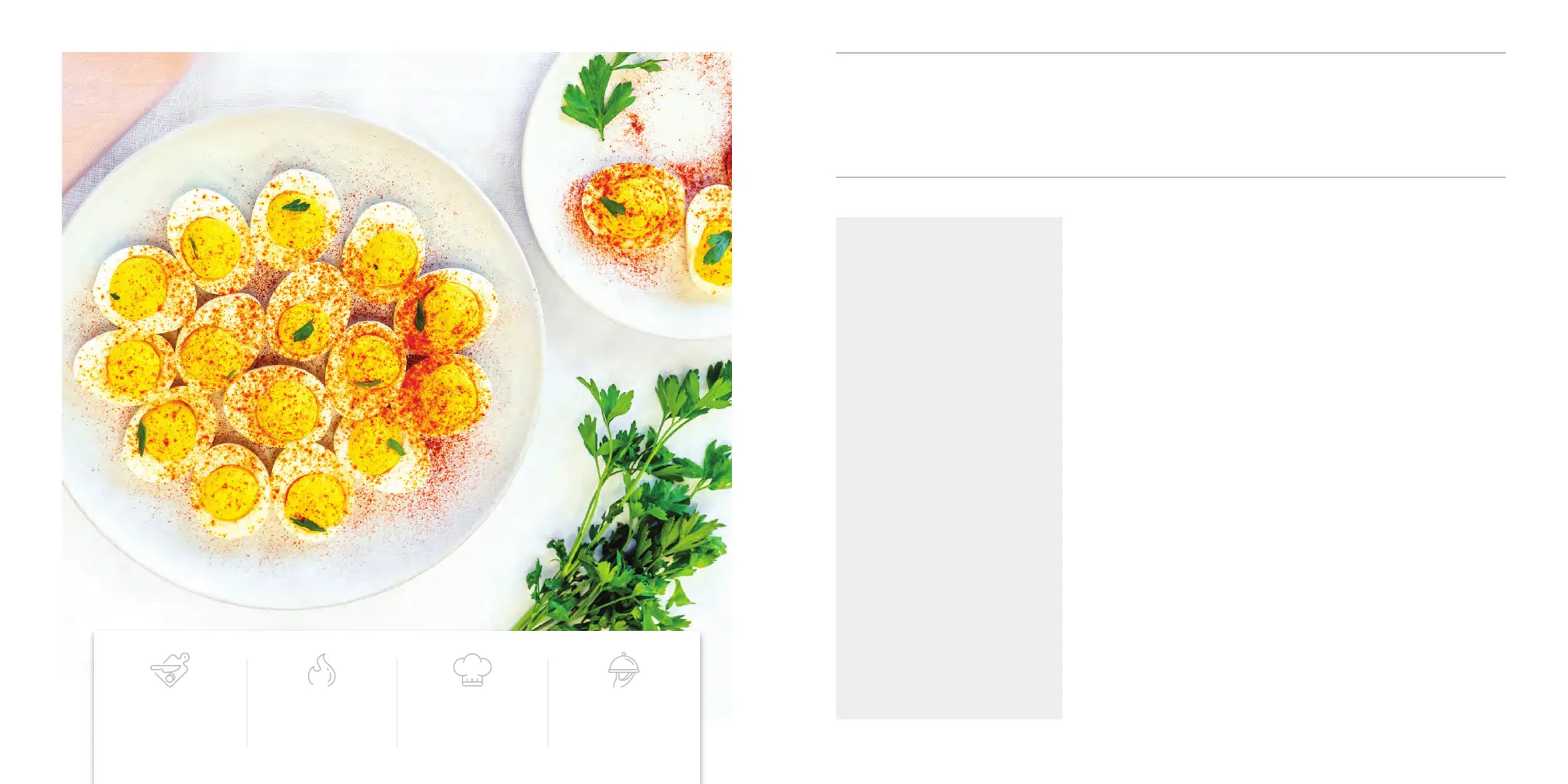The height and width of the screenshot is (784, 1568).
Task: Click the rolling pin prep-time icon
Action: click(x=170, y=670)
